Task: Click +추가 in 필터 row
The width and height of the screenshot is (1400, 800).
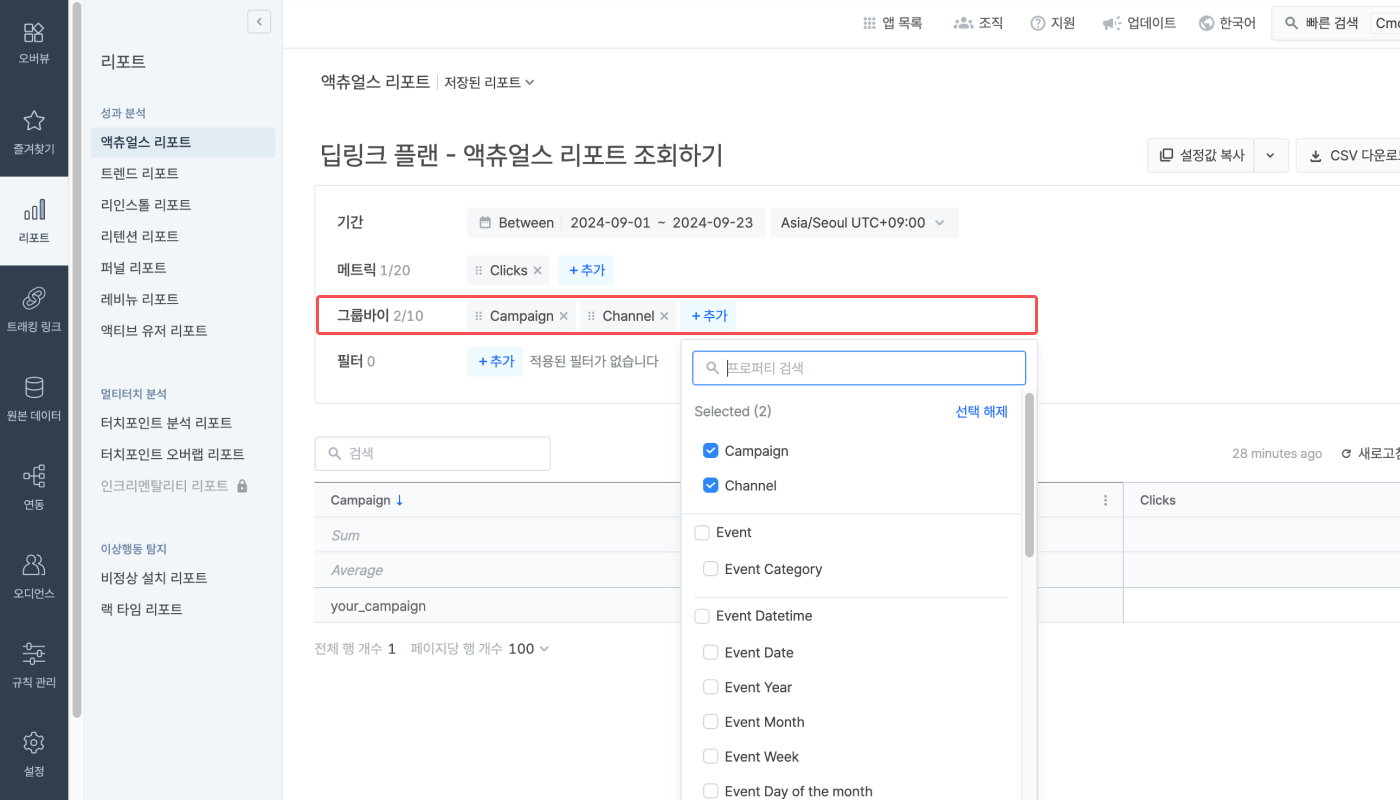Action: (495, 361)
